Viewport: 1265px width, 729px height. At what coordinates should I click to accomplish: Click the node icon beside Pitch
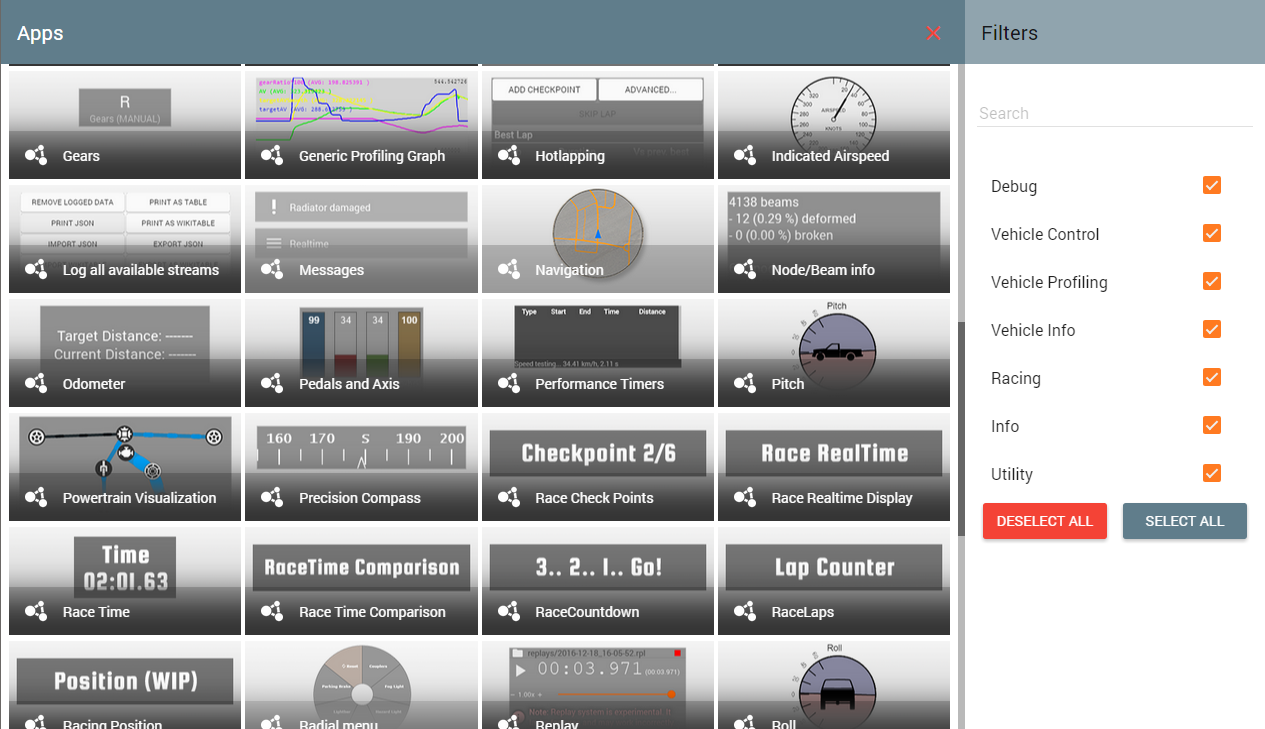[x=745, y=383]
